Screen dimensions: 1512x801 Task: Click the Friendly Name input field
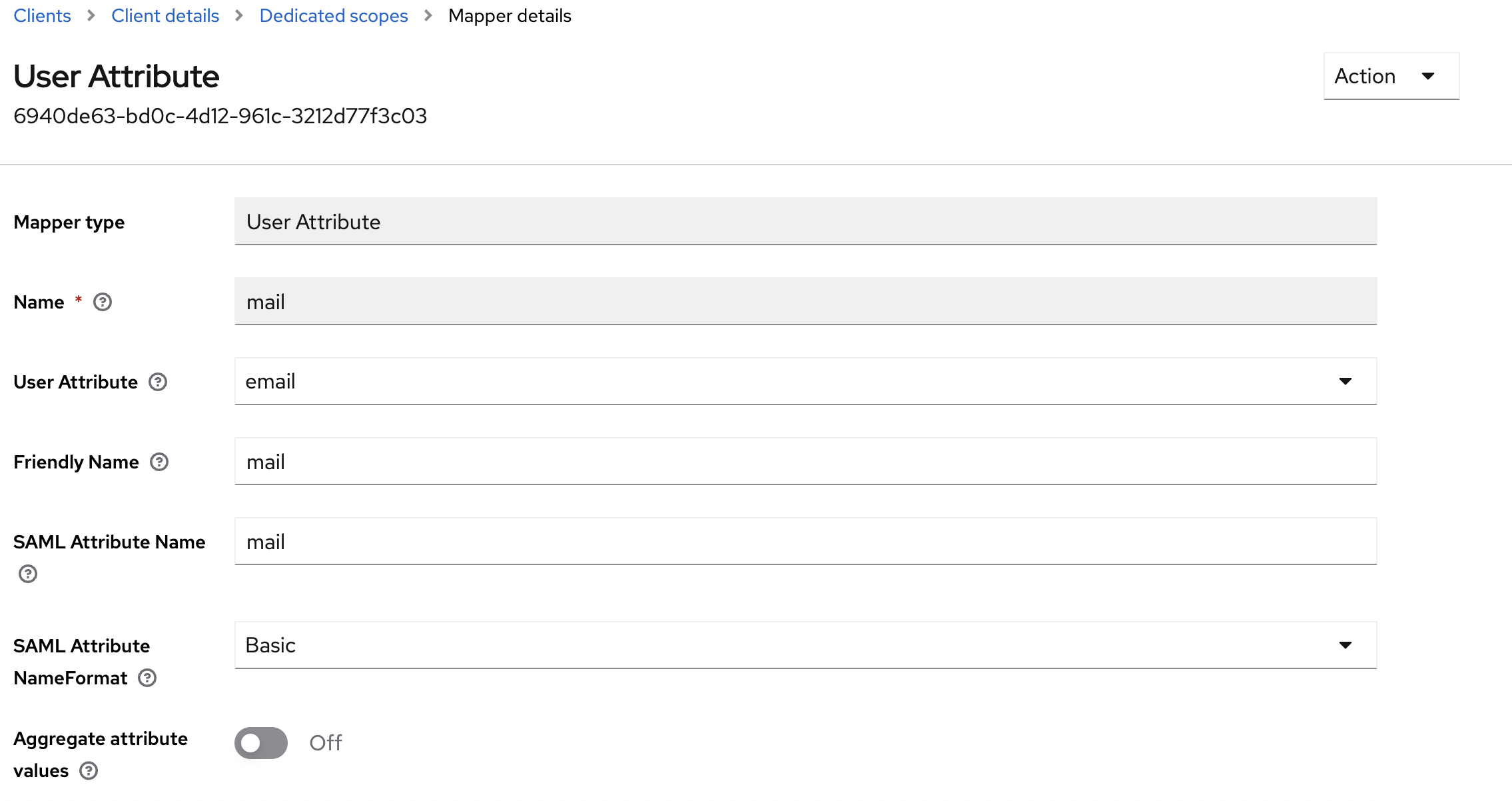[805, 462]
